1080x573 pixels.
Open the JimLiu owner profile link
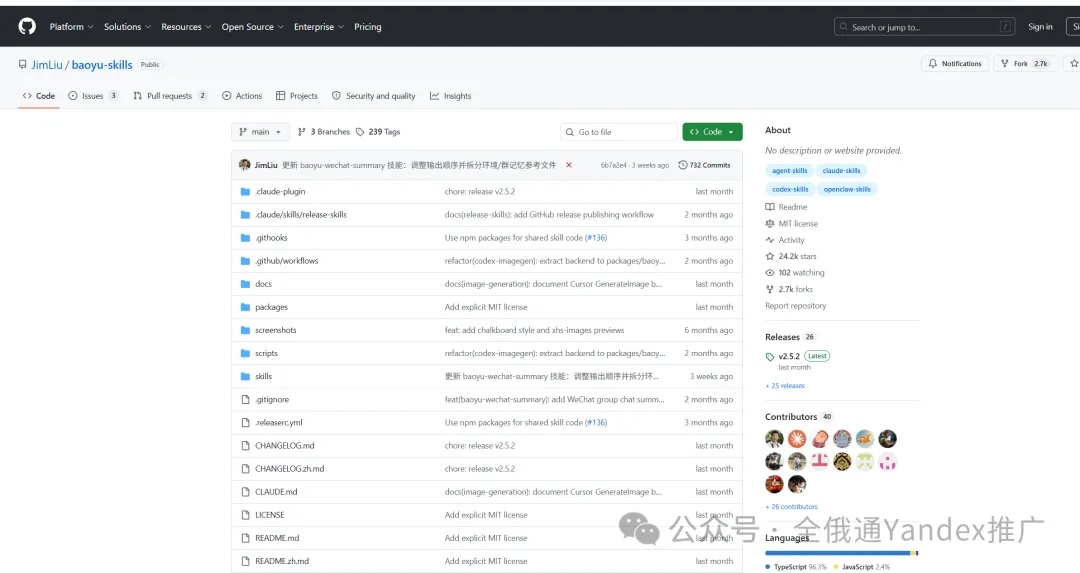[x=47, y=65]
